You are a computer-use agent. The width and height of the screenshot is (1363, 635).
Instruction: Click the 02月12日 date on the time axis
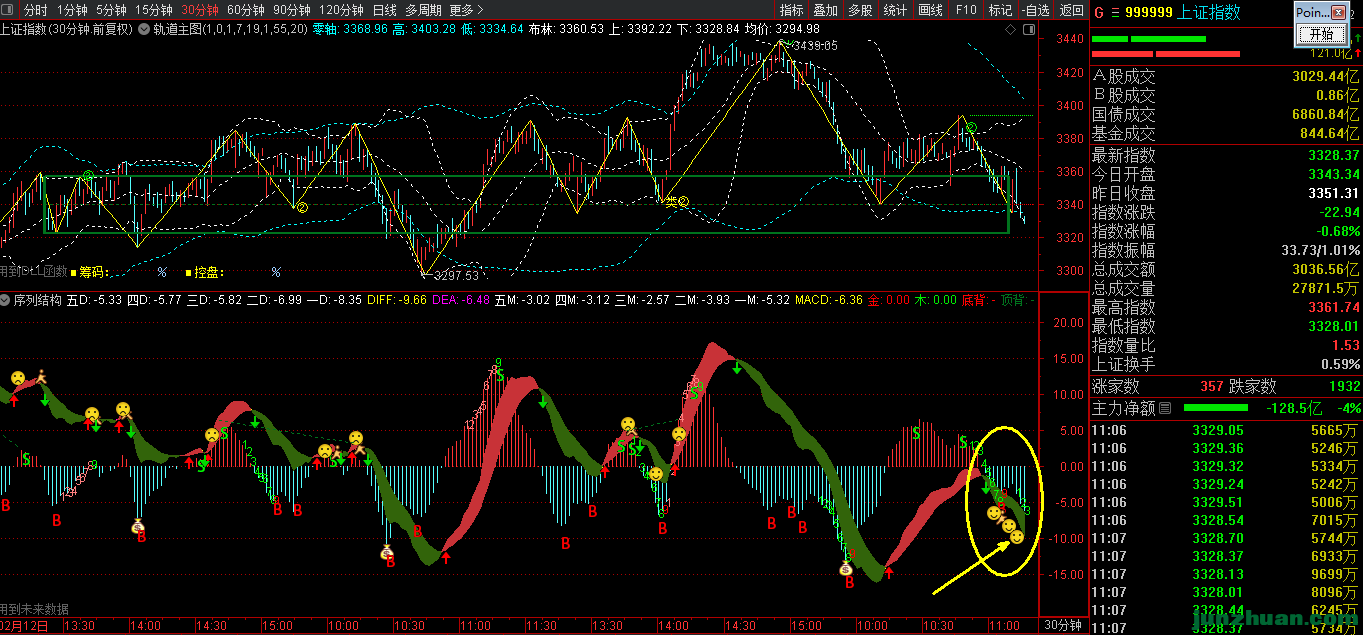point(24,625)
